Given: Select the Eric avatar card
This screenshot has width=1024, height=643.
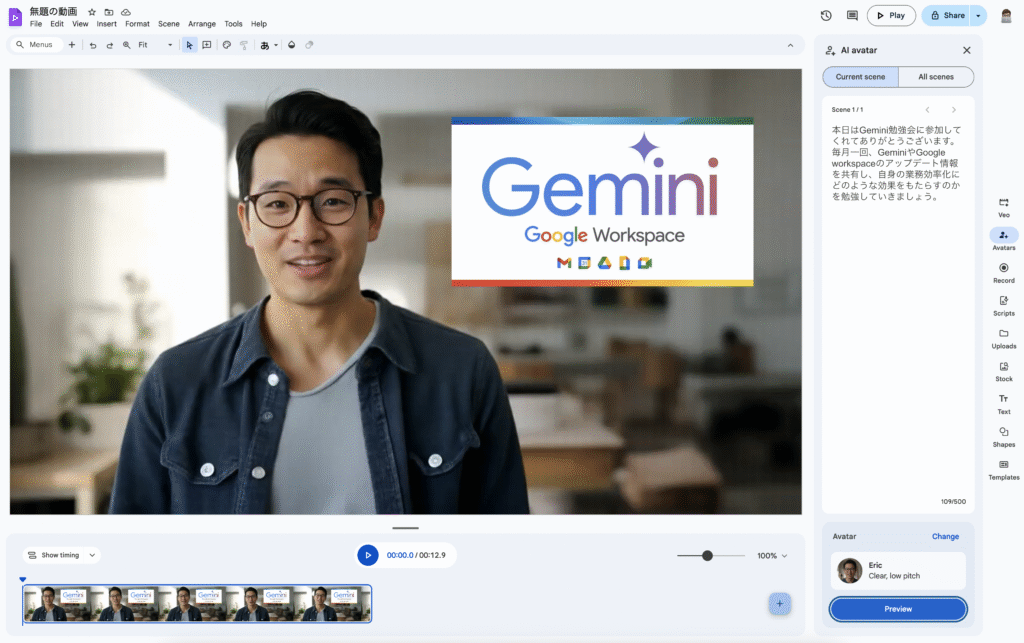Looking at the screenshot, I should (898, 571).
